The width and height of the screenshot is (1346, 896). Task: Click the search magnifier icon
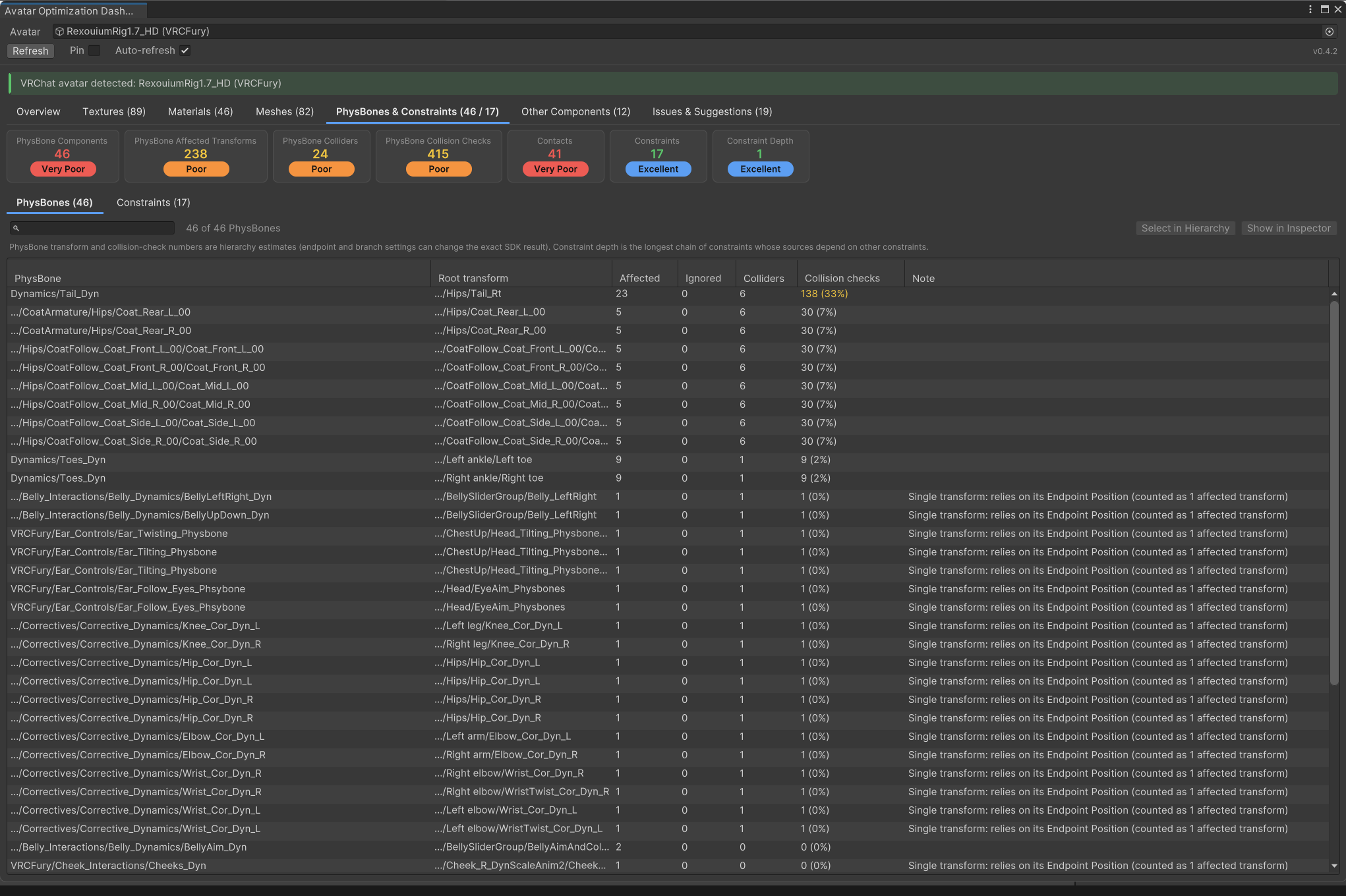pos(16,228)
